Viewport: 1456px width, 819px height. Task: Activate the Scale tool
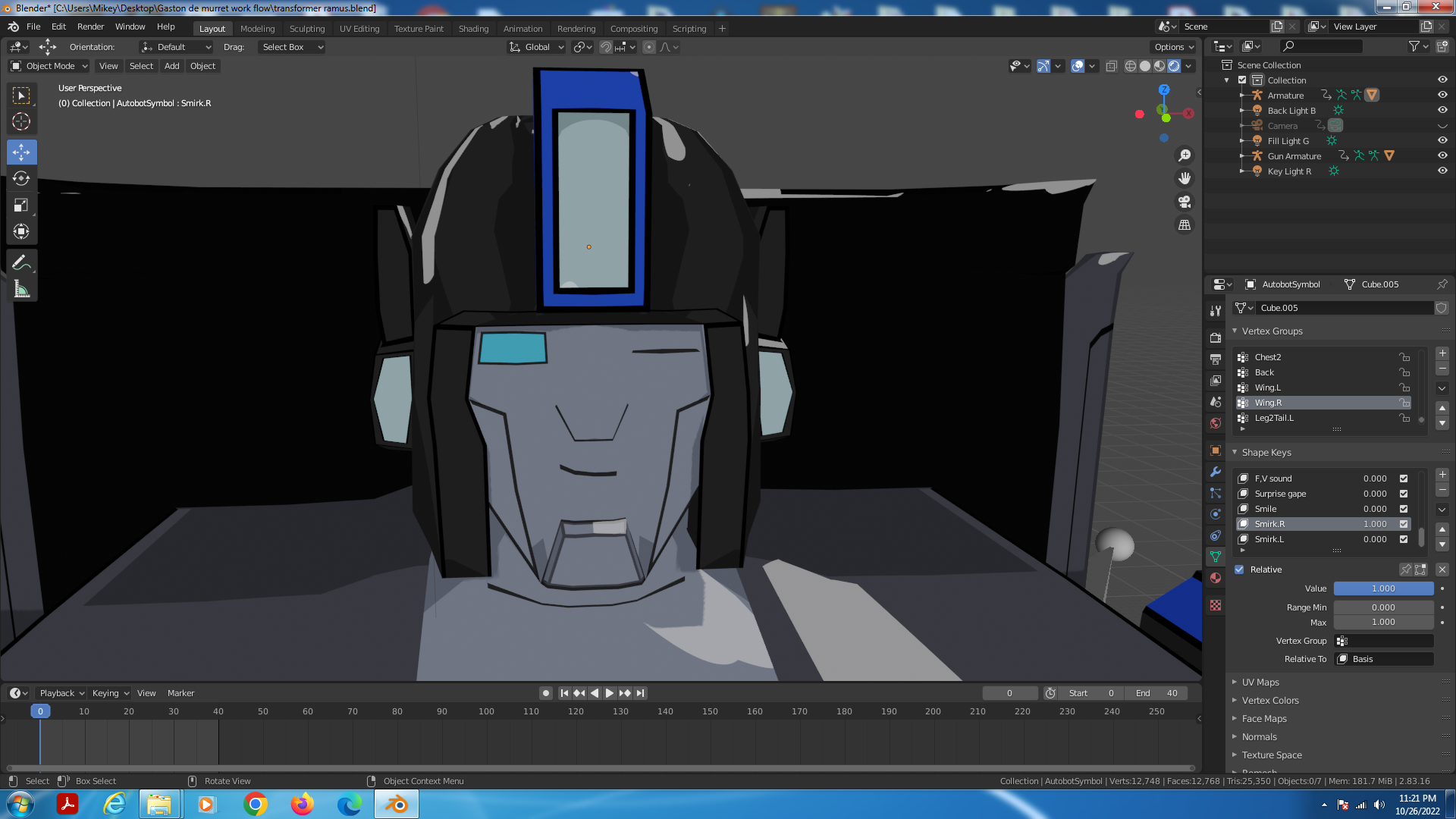pos(21,205)
